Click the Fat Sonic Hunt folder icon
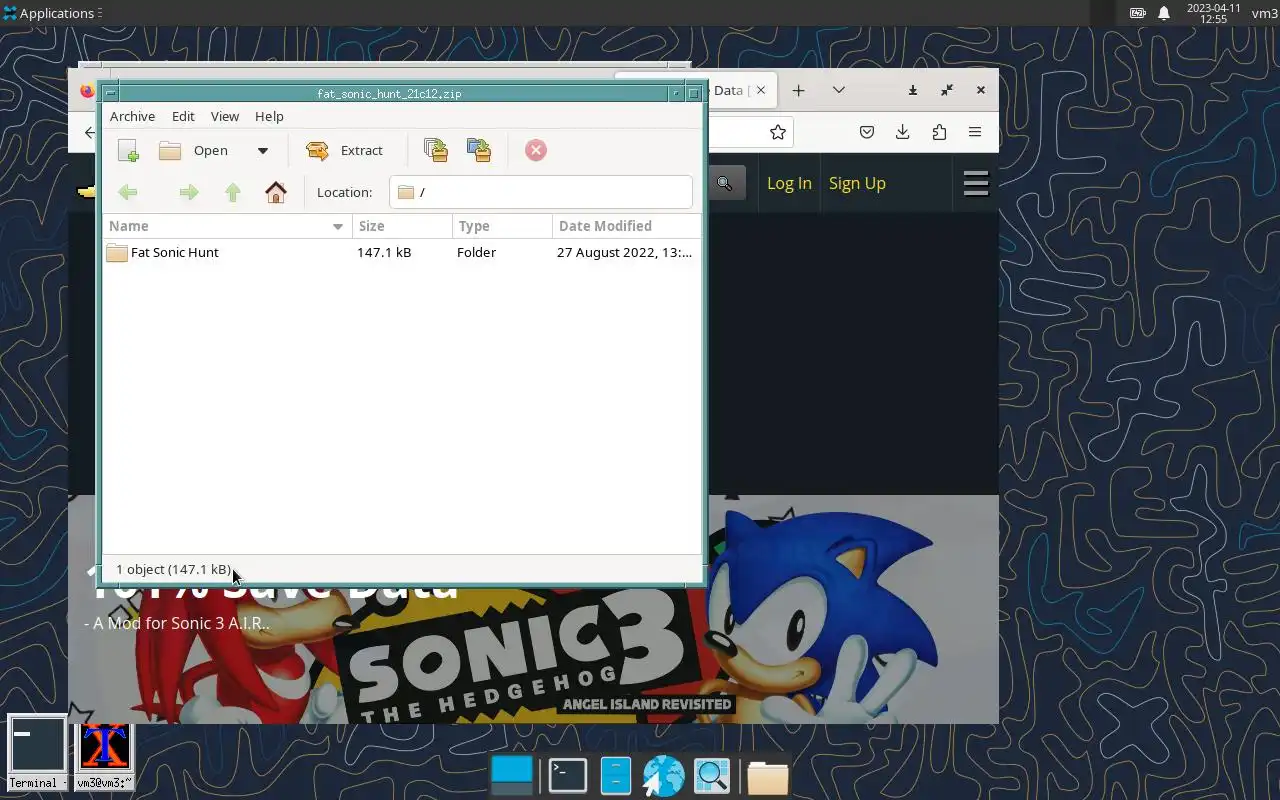This screenshot has height=800, width=1280. pos(117,253)
